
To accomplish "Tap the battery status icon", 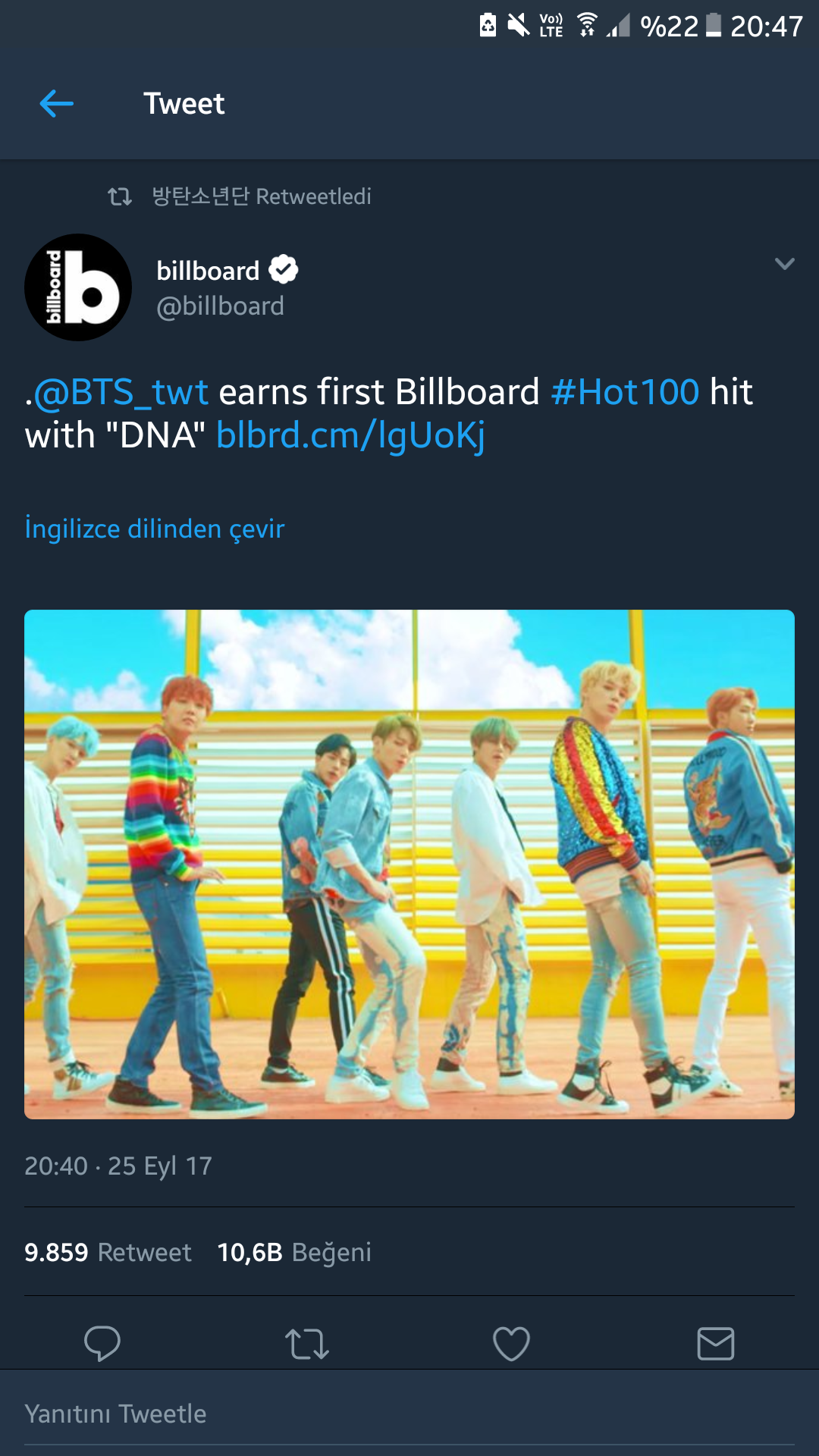I will click(713, 25).
